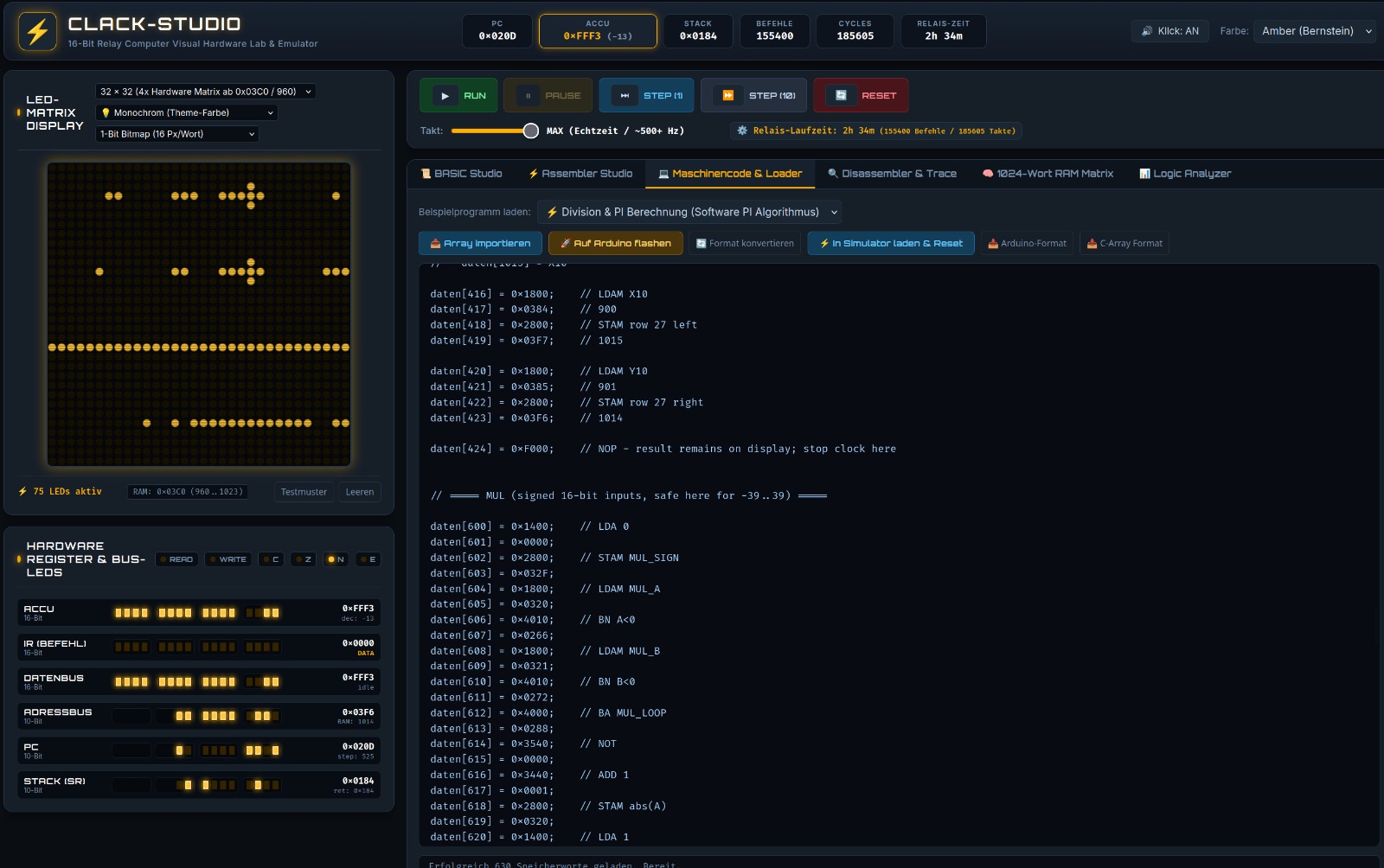Open the Monochrom (Theme-Farbe) dropdown

tap(187, 113)
